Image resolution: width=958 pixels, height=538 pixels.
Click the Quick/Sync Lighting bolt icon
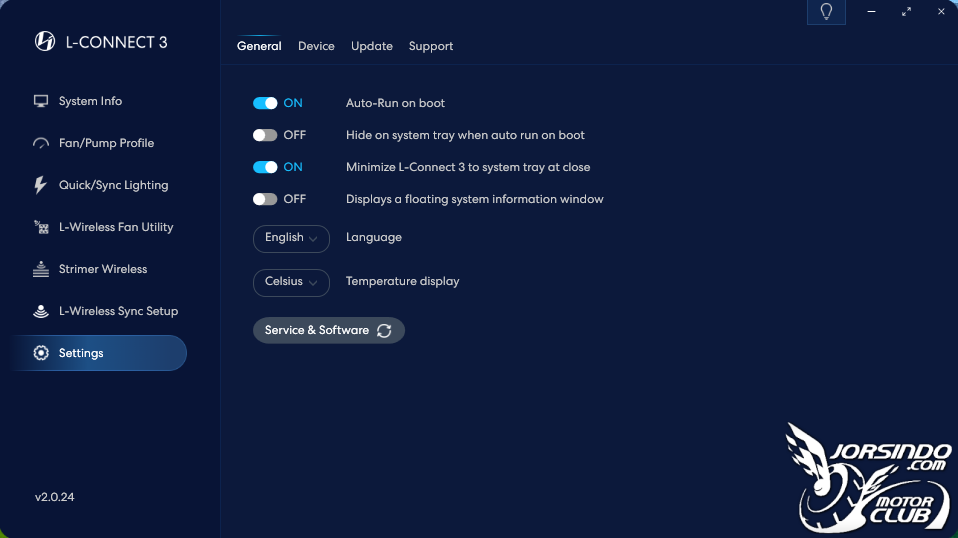tap(40, 185)
